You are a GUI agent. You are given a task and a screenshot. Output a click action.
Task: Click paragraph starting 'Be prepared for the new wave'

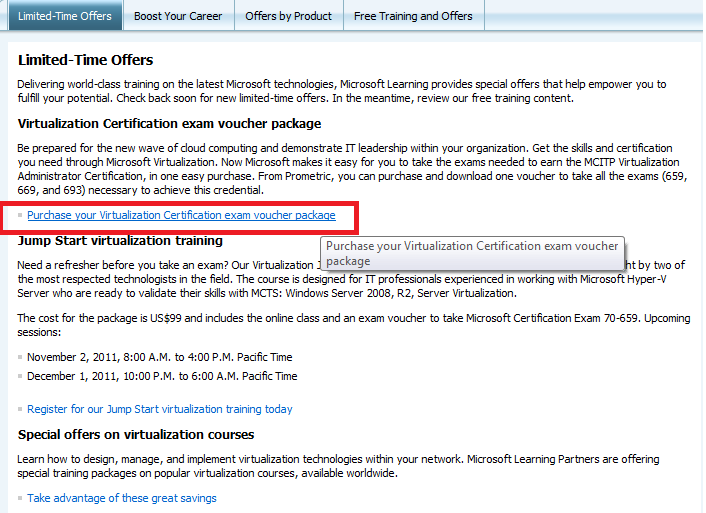pos(353,169)
